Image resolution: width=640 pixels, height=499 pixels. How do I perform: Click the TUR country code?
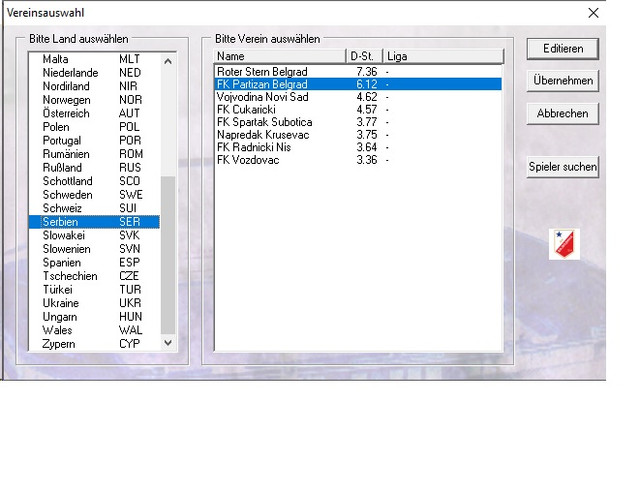click(130, 290)
